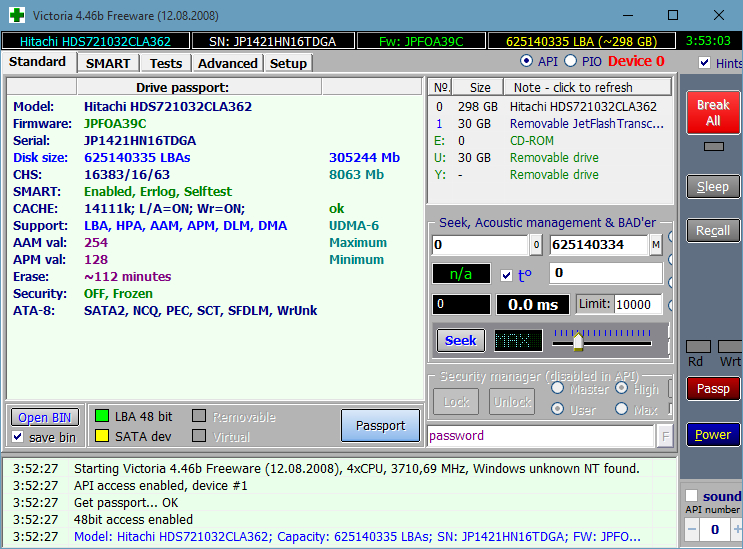Click the F button beside password field
This screenshot has width=743, height=549.
pos(666,436)
